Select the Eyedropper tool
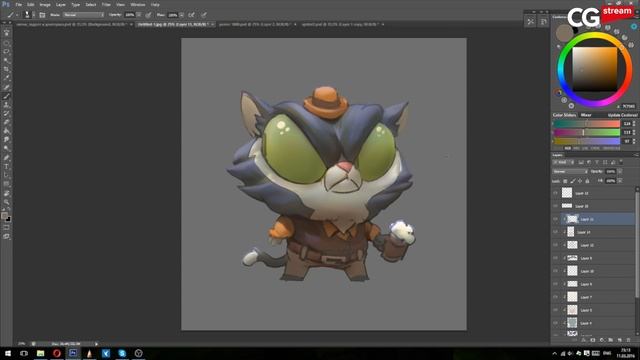Viewport: 640px width, 360px height. (6, 78)
